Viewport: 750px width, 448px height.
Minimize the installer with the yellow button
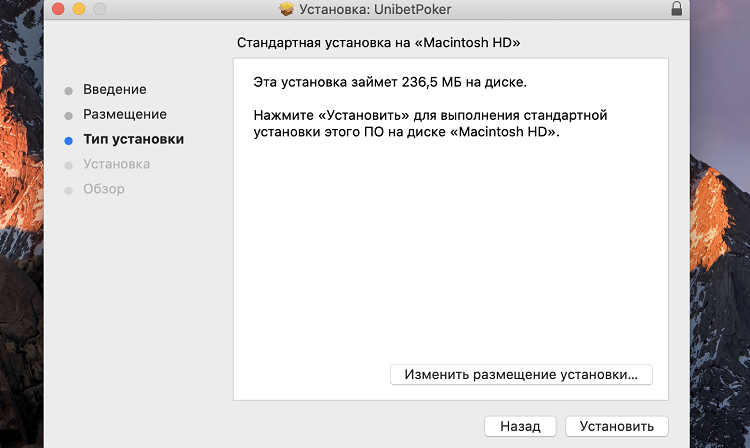(77, 10)
